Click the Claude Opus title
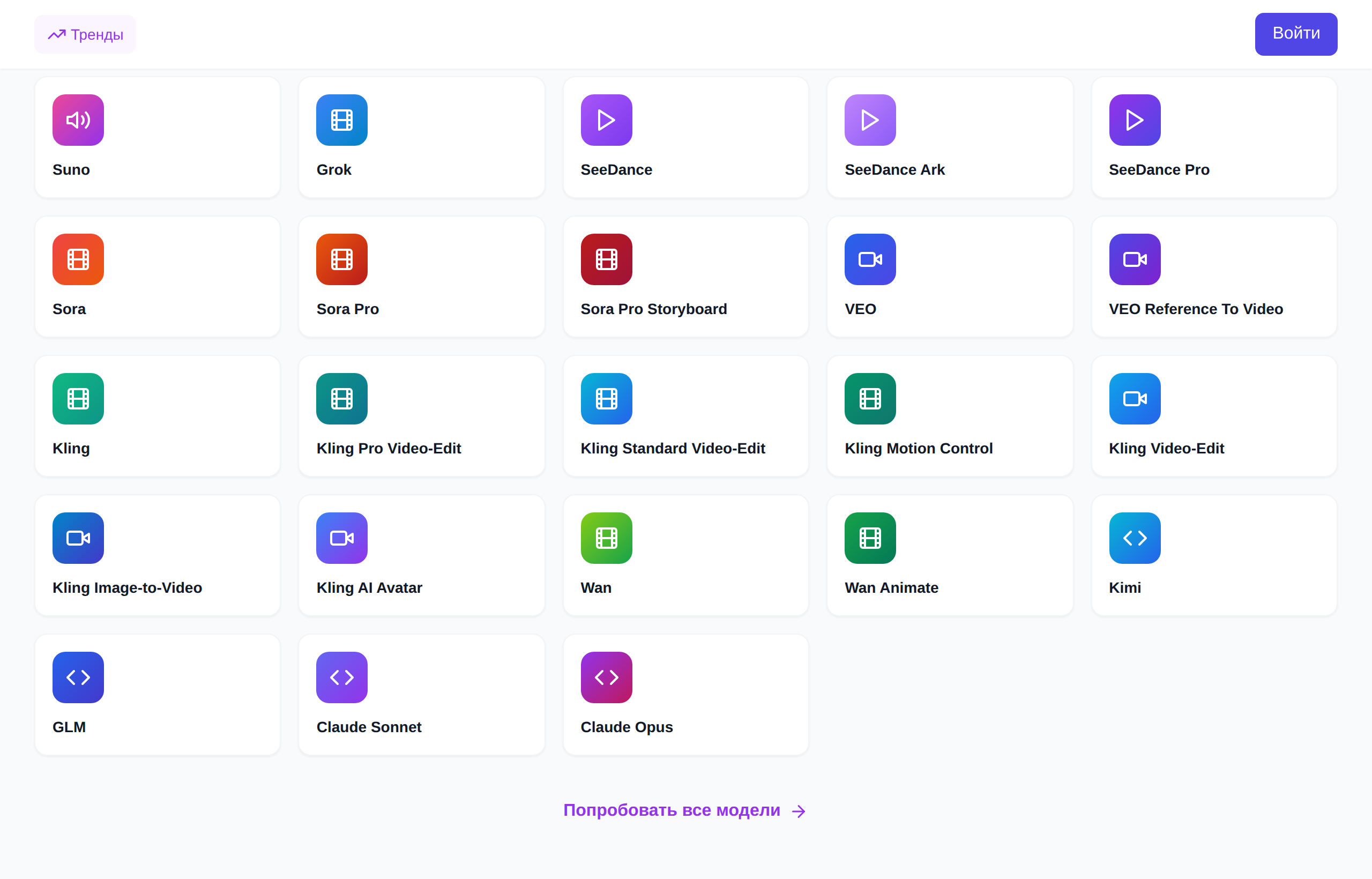Screen dimensions: 1372x879 click(627, 727)
